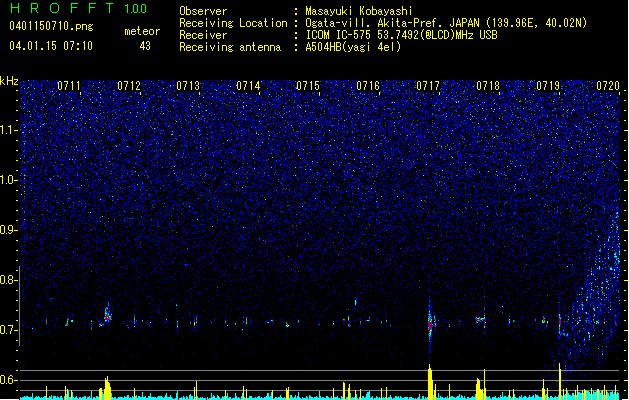The image size is (629, 400).
Task: Click the observer name Masayuki Kobayashi
Action: [x=359, y=11]
